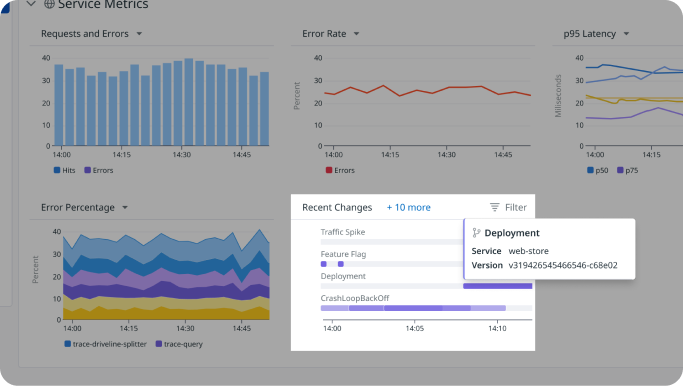This screenshot has width=683, height=386.
Task: Click the Deployment branch icon in tooltip
Action: pyautogui.click(x=476, y=233)
